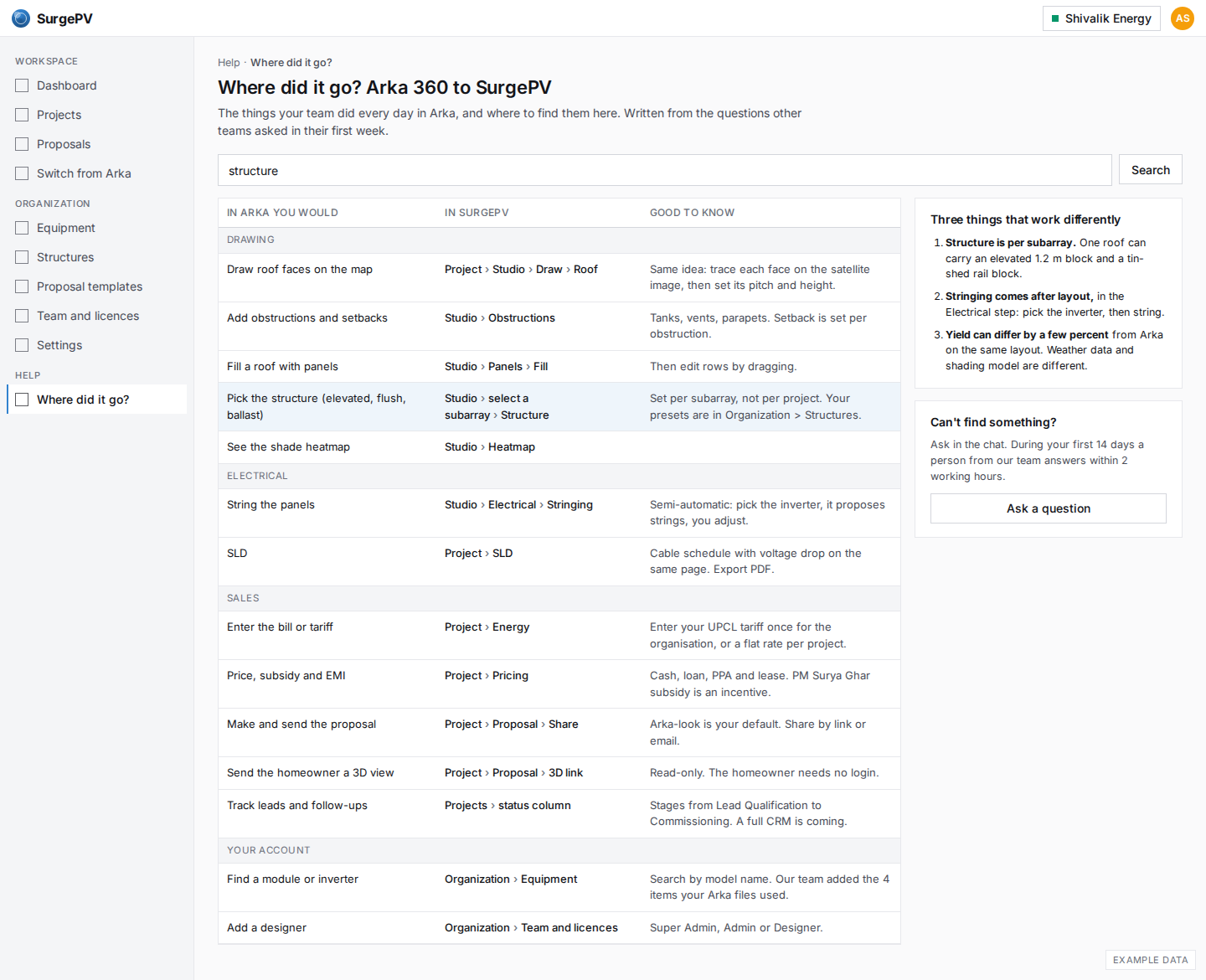This screenshot has width=1206, height=980.
Task: Click the SurgePV logo icon
Action: [21, 18]
